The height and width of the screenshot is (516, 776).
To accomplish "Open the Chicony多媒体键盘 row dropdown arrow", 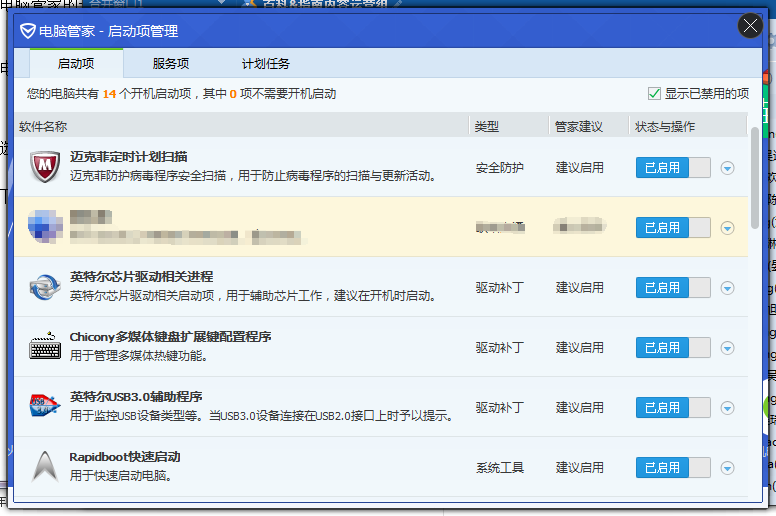I will (727, 348).
